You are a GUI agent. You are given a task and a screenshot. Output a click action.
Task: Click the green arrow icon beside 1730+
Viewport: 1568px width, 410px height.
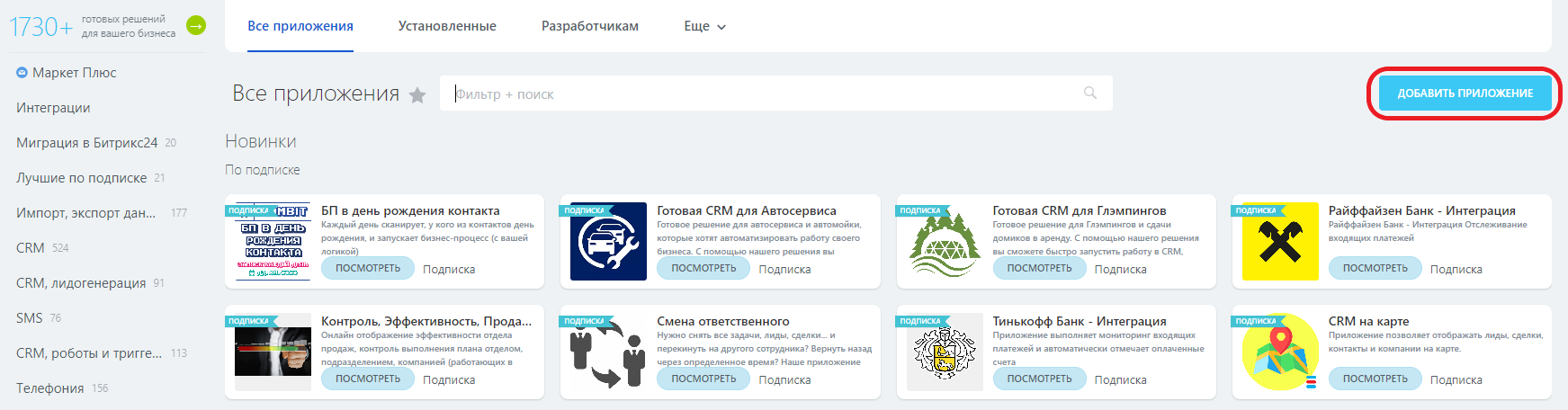pyautogui.click(x=196, y=26)
